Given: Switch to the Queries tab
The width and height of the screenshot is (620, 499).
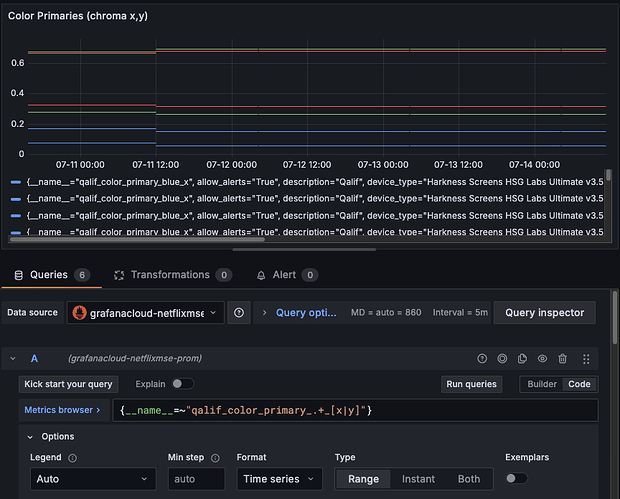Looking at the screenshot, I should click(52, 275).
